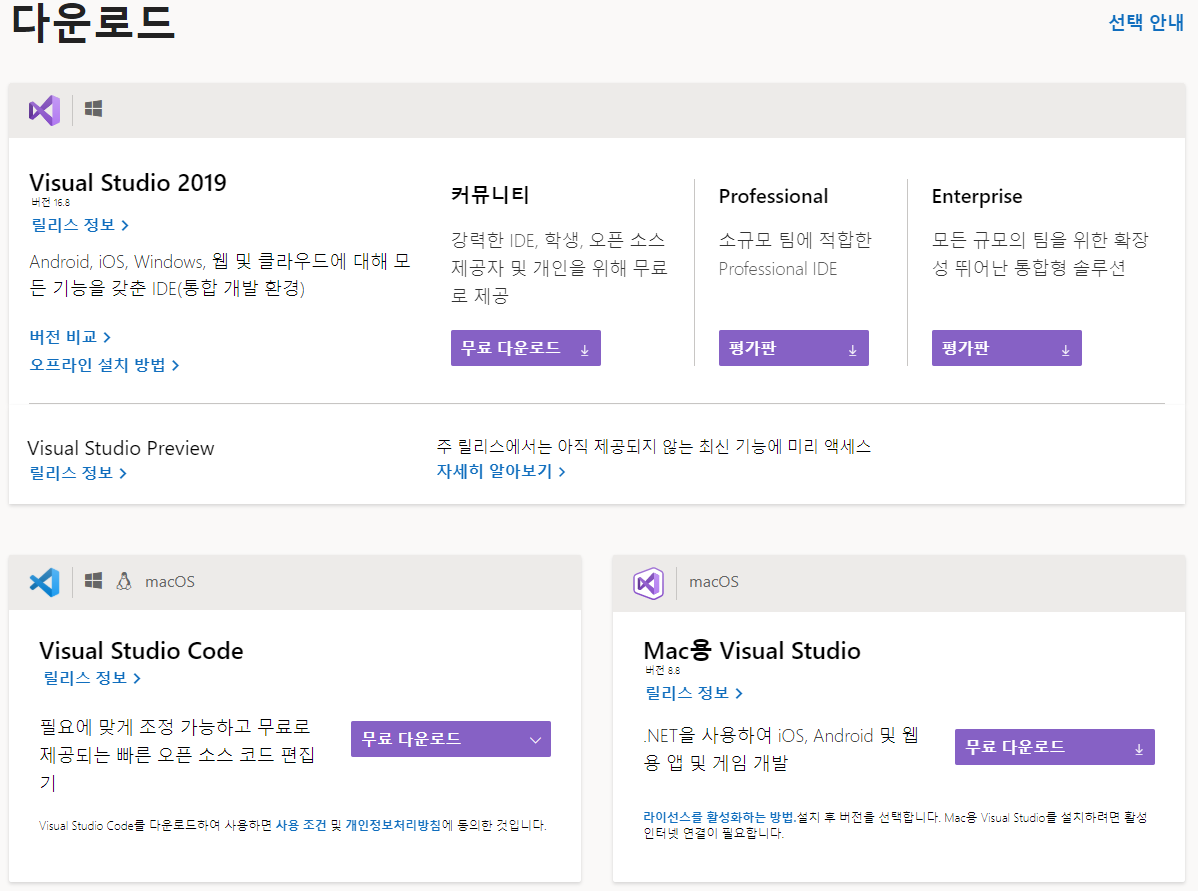This screenshot has width=1198, height=891.
Task: Click the Mac용 Visual Studio heading
Action: (752, 651)
